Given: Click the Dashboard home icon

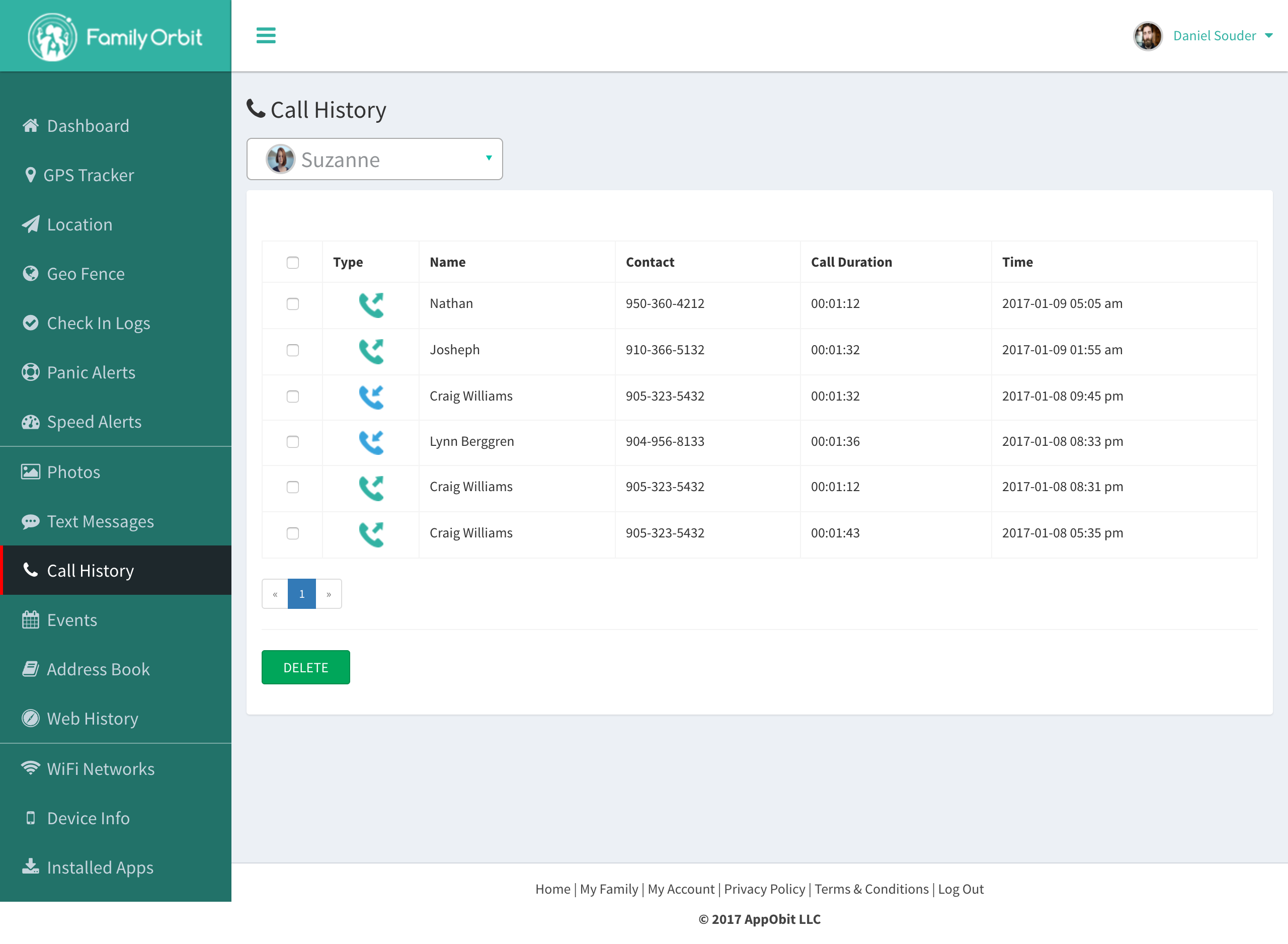Looking at the screenshot, I should (x=30, y=125).
